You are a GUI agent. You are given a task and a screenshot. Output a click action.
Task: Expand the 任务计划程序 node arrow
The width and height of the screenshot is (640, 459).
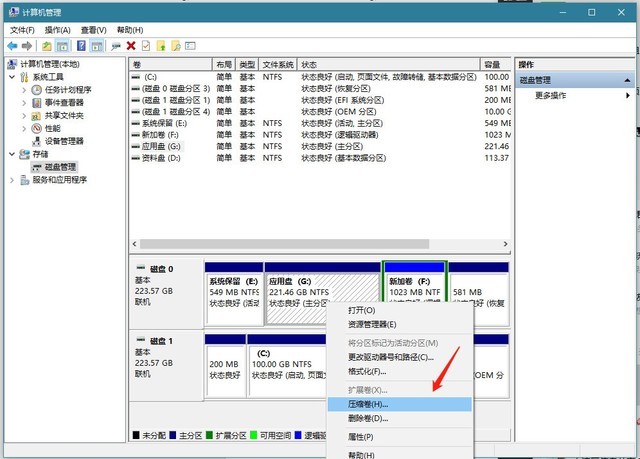click(24, 90)
